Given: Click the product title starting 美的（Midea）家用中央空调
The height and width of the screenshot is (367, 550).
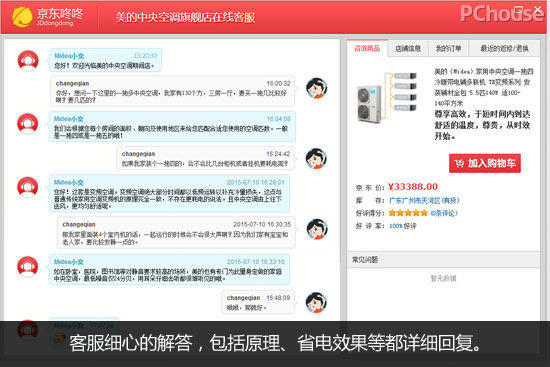Looking at the screenshot, I should (x=484, y=87).
